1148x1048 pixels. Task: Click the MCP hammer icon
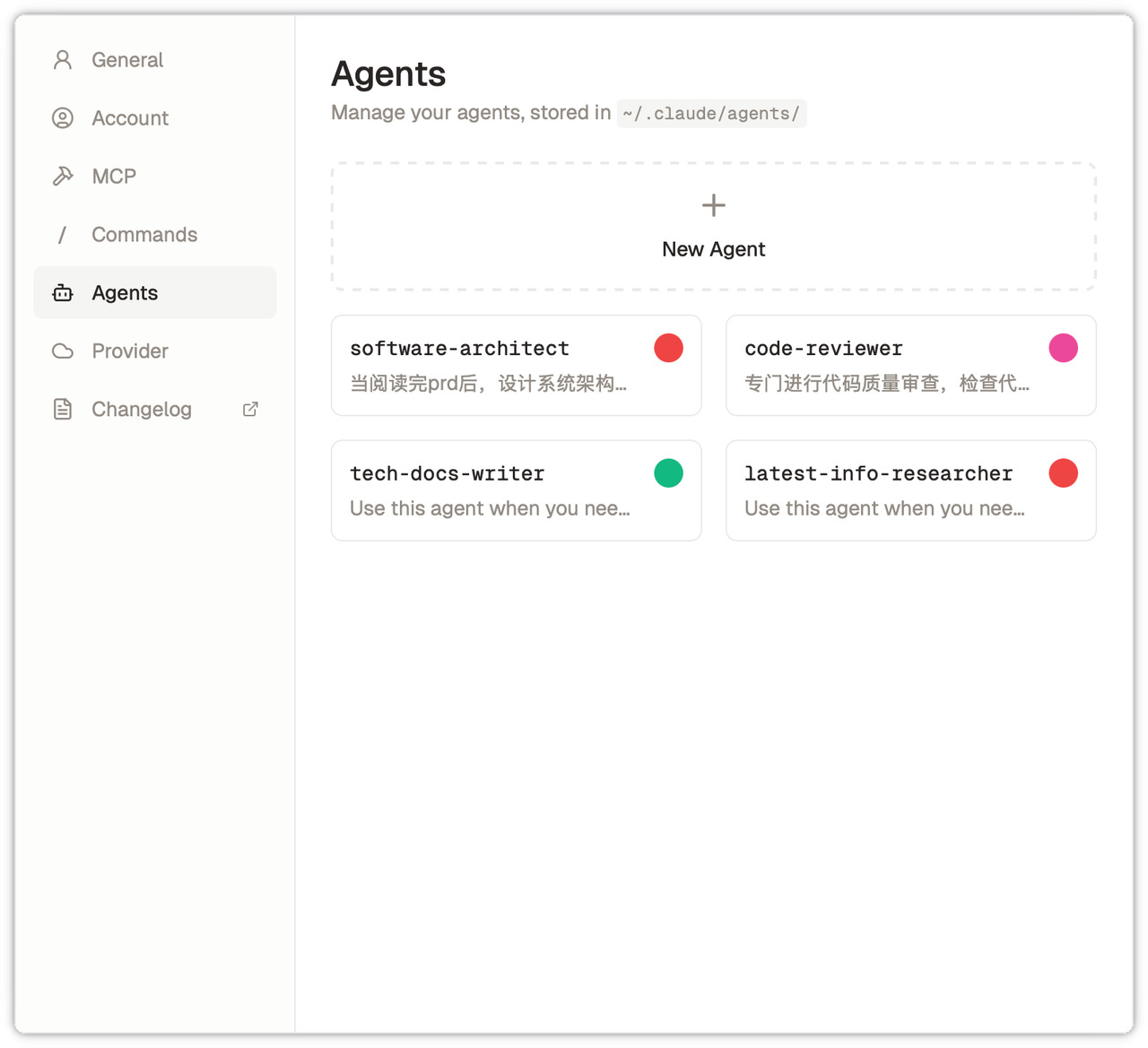point(63,177)
